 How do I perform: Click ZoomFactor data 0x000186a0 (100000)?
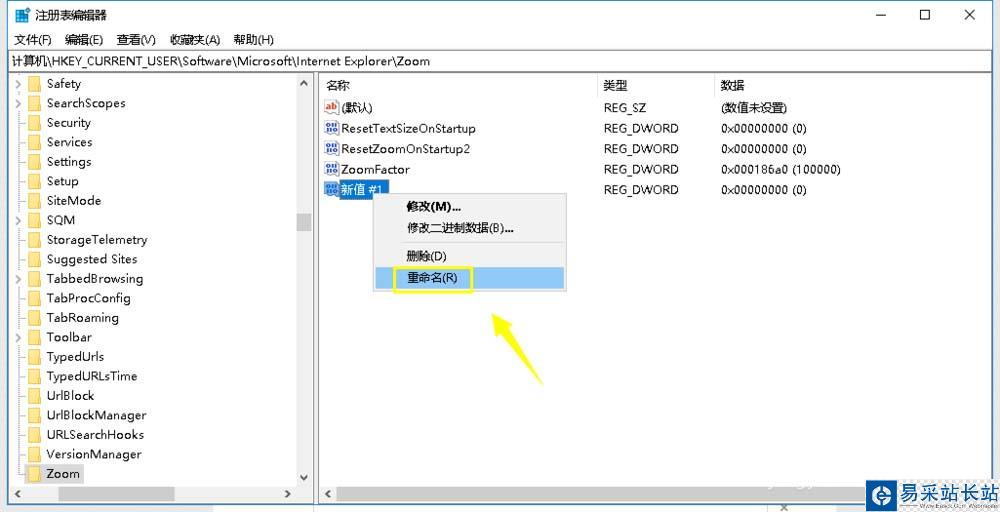pyautogui.click(x=781, y=169)
